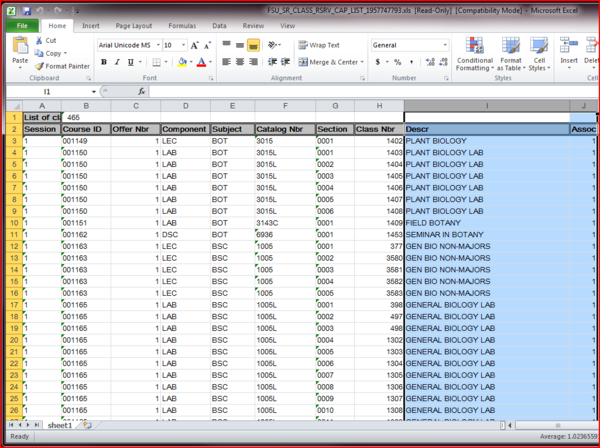Click the Borders icon

coord(157,62)
